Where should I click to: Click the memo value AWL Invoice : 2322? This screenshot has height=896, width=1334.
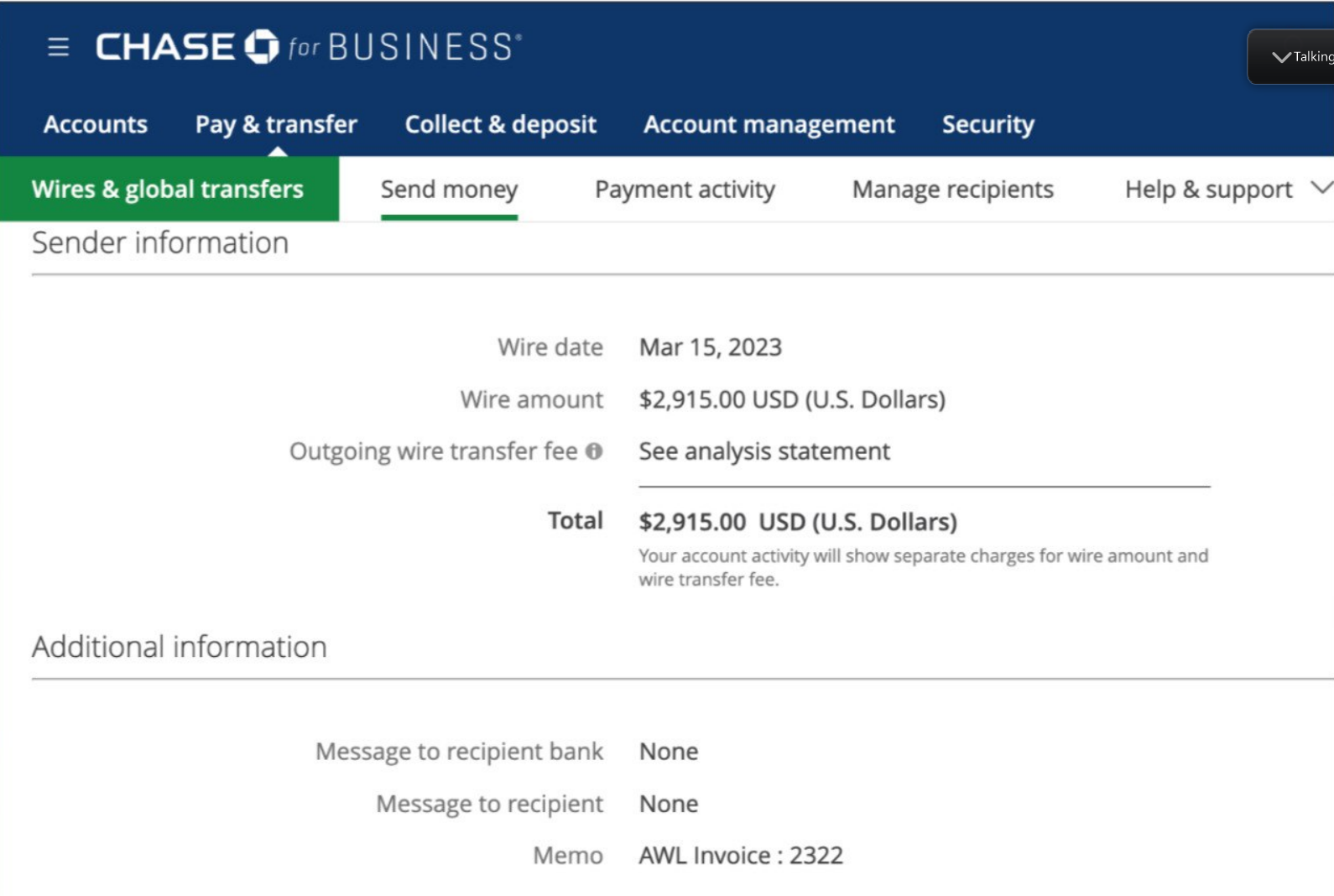tap(741, 856)
